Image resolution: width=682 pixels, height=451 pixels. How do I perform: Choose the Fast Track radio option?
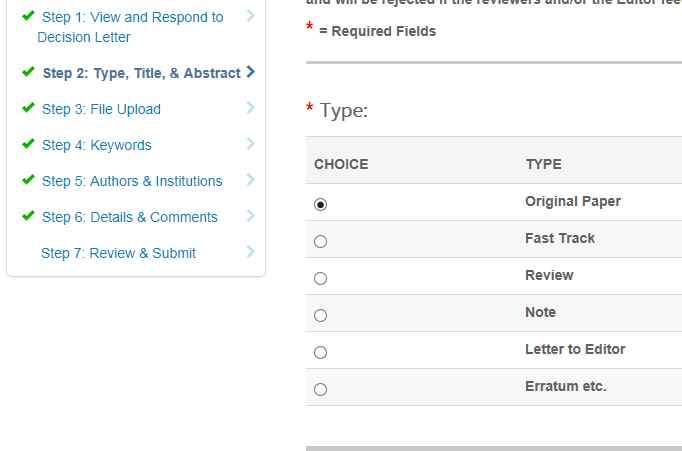click(320, 241)
